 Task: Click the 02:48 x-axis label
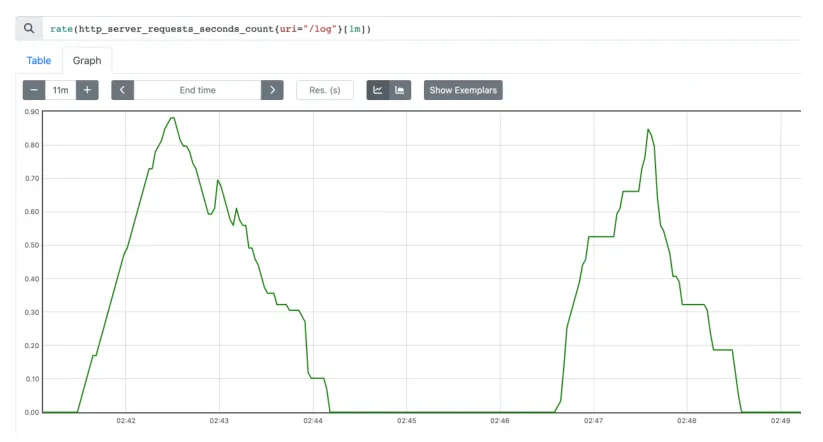point(687,420)
